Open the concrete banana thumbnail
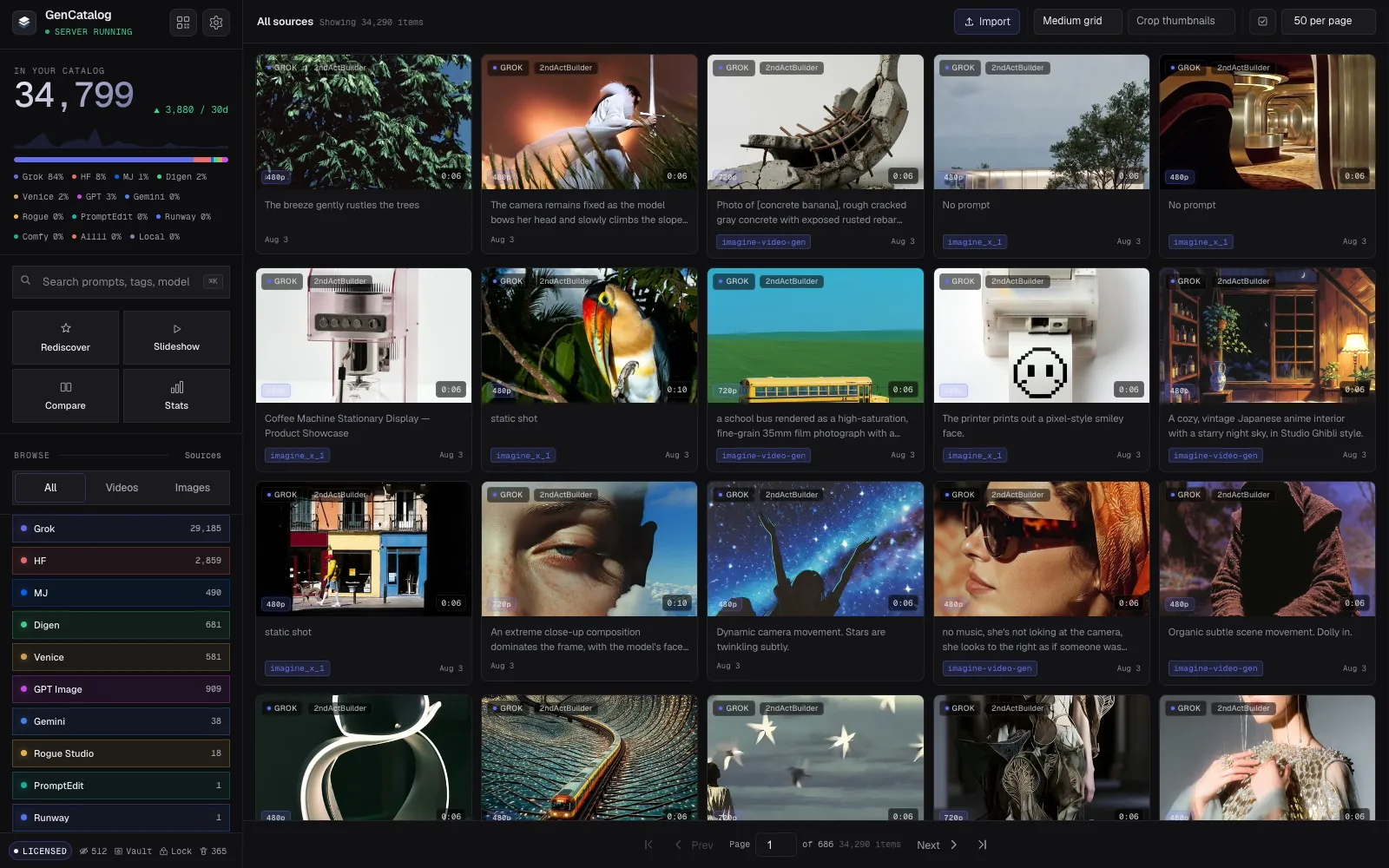This screenshot has width=1389, height=868. click(815, 122)
